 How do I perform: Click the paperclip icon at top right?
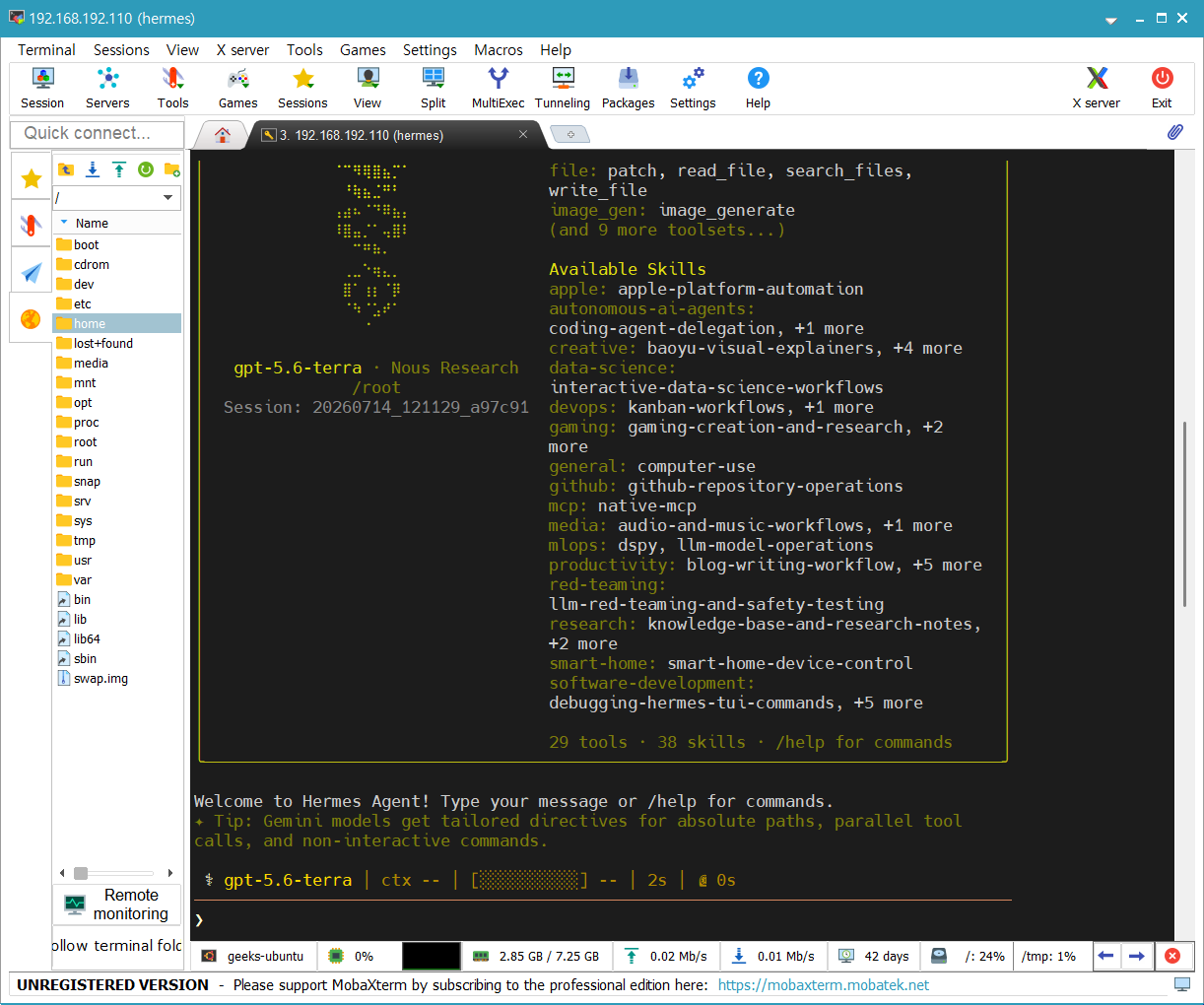coord(1174,132)
